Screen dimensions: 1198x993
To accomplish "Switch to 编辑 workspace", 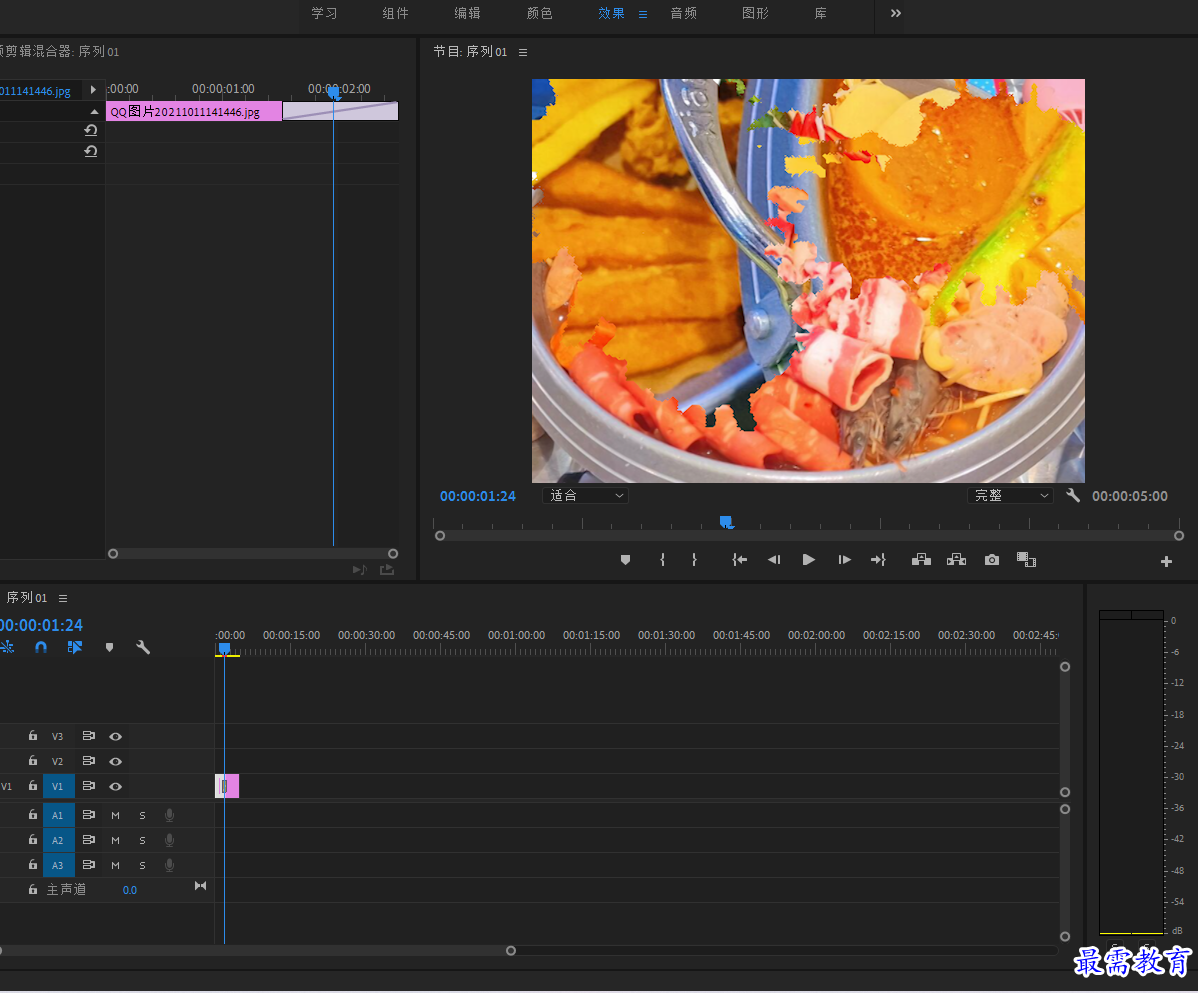I will (468, 14).
